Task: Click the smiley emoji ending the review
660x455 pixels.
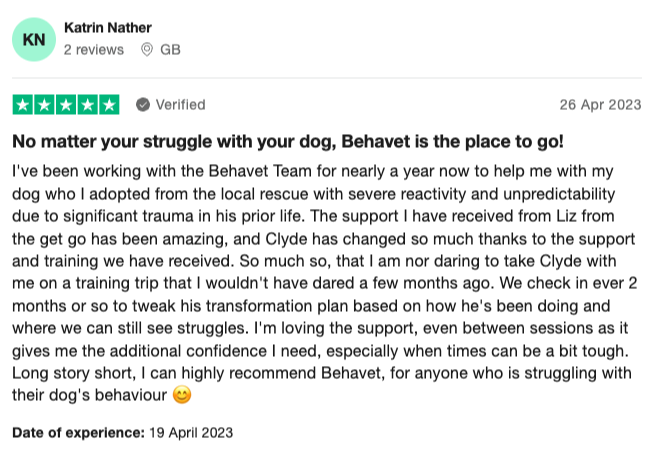Action: click(x=182, y=395)
